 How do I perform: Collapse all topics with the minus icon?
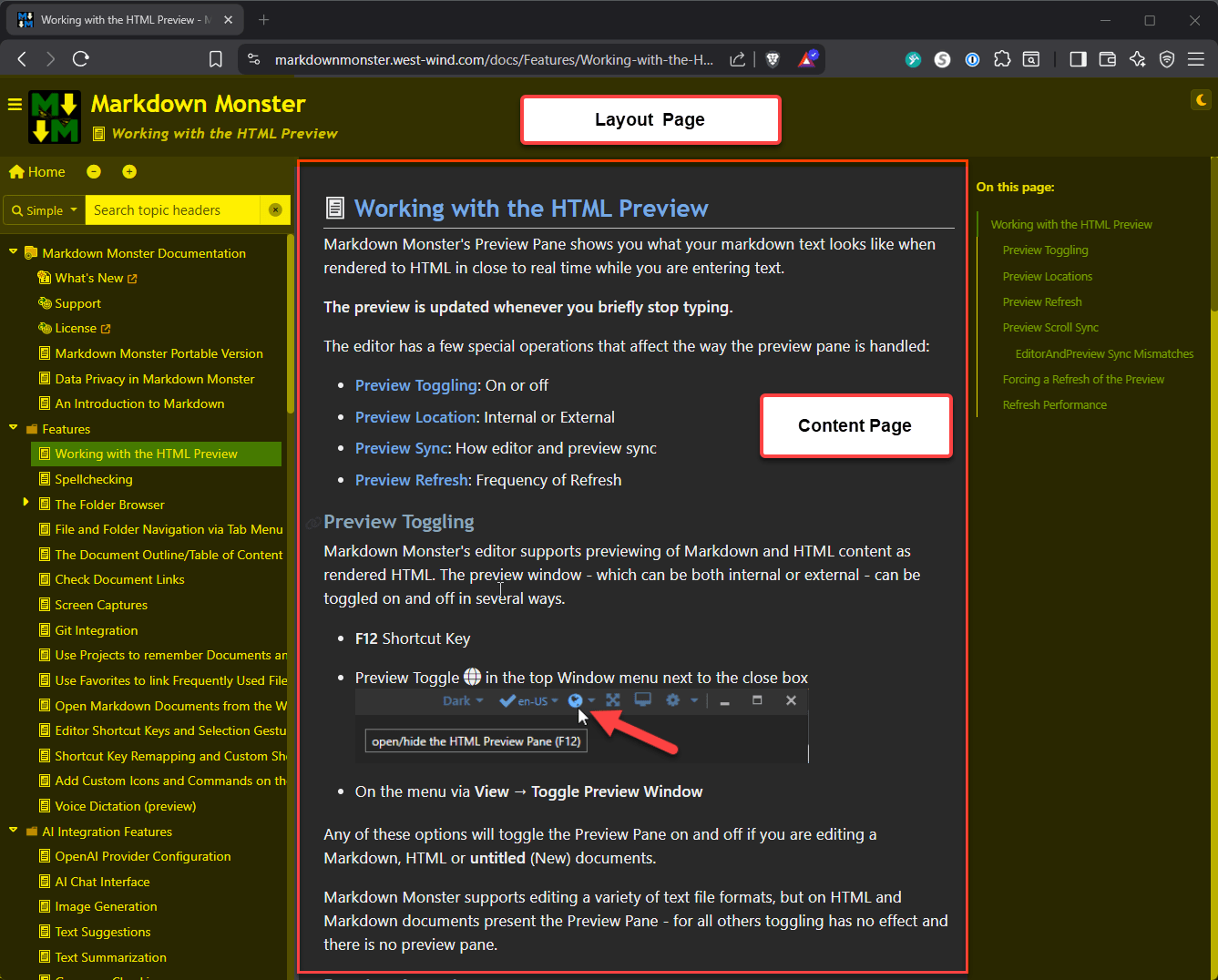tap(94, 171)
